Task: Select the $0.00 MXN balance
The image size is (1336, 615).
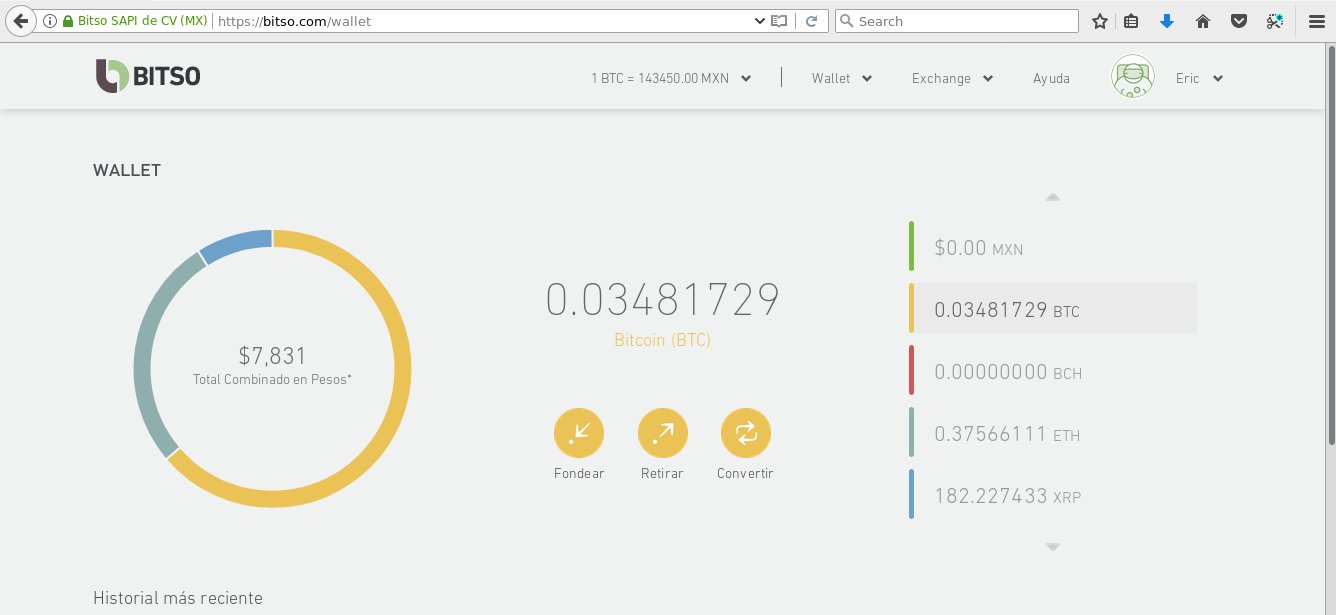Action: (1053, 247)
